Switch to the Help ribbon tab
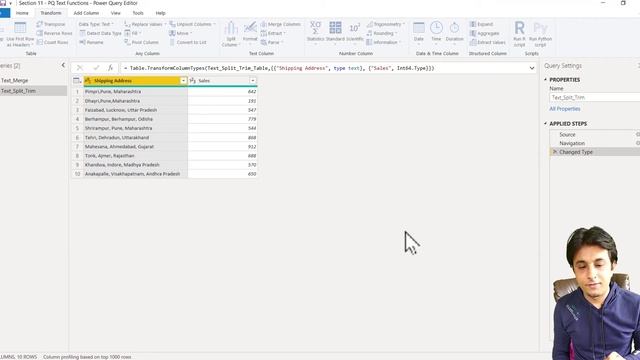Viewport: 640px width, 360px height. click(160, 13)
